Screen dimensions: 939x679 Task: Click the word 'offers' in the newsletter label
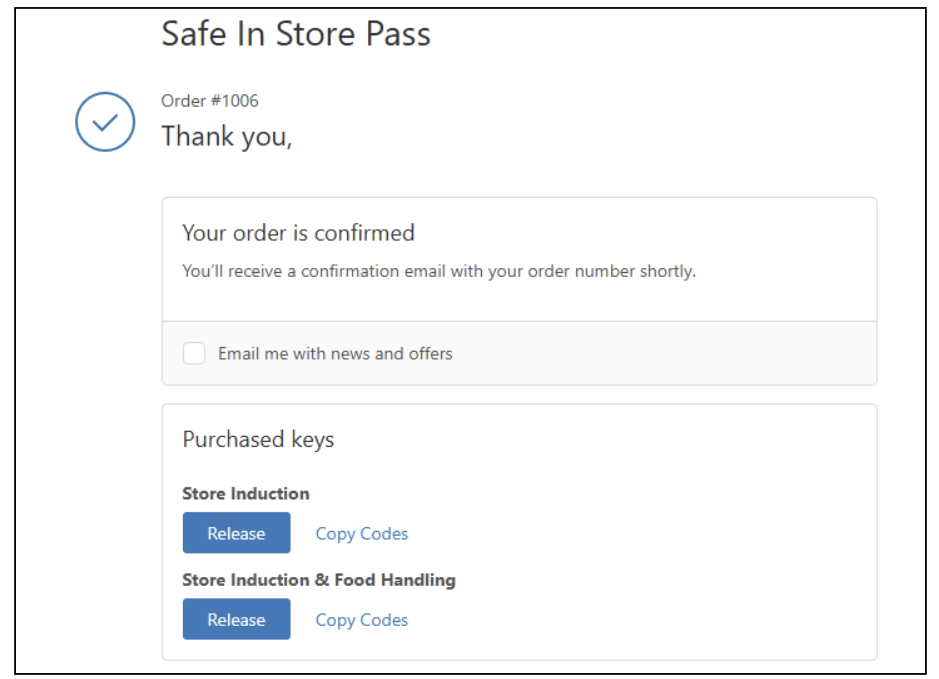[x=430, y=354]
